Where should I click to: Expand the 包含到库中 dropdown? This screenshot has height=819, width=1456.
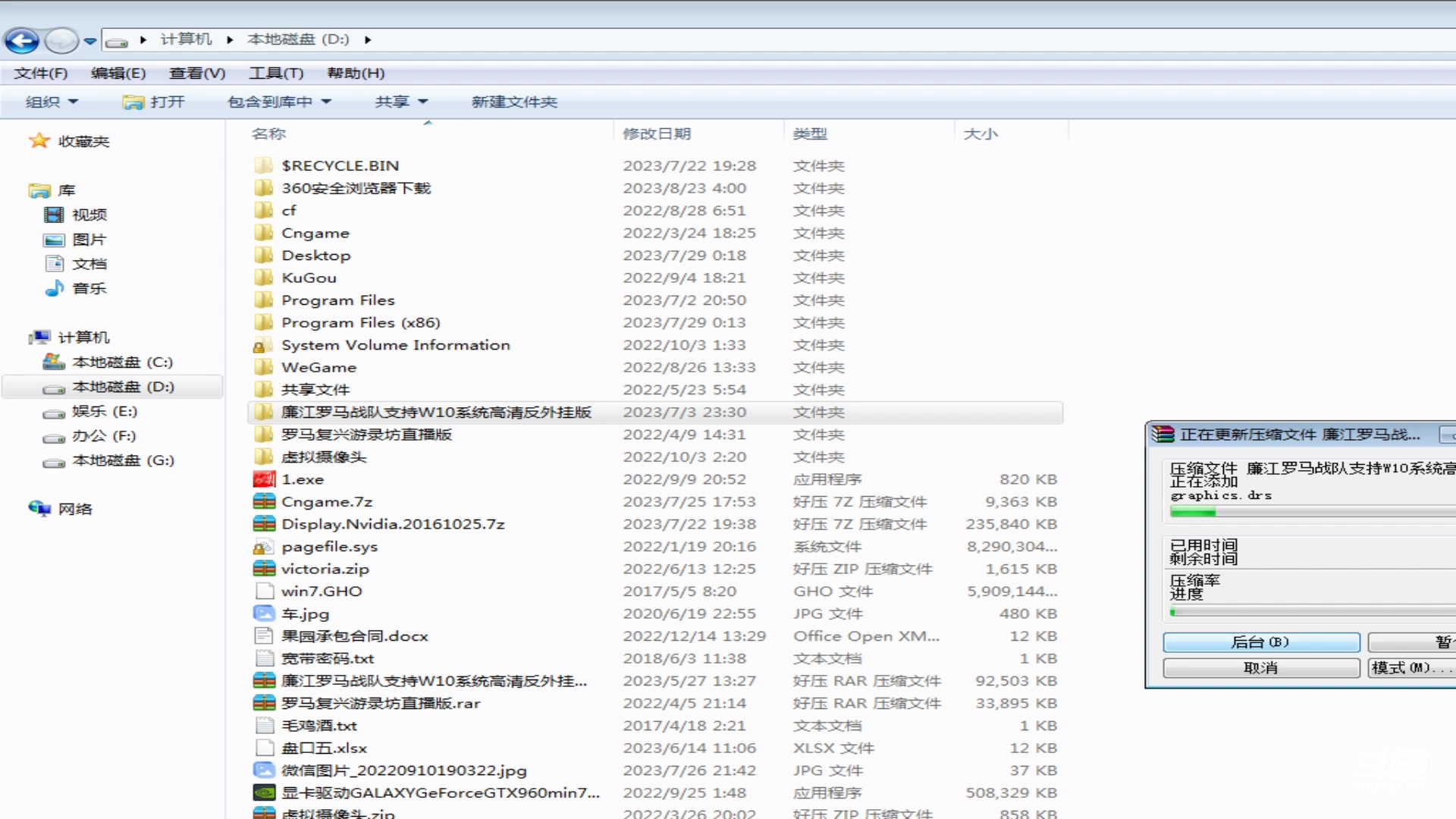coord(279,101)
